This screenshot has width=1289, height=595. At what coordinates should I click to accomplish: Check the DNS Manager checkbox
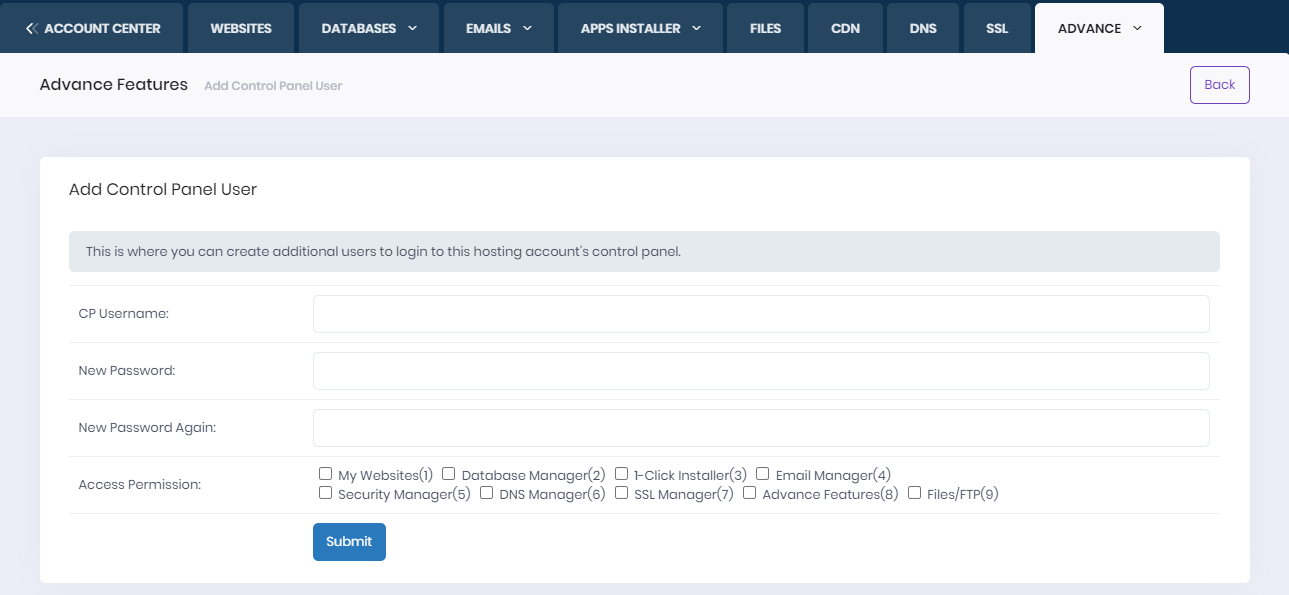coord(486,492)
